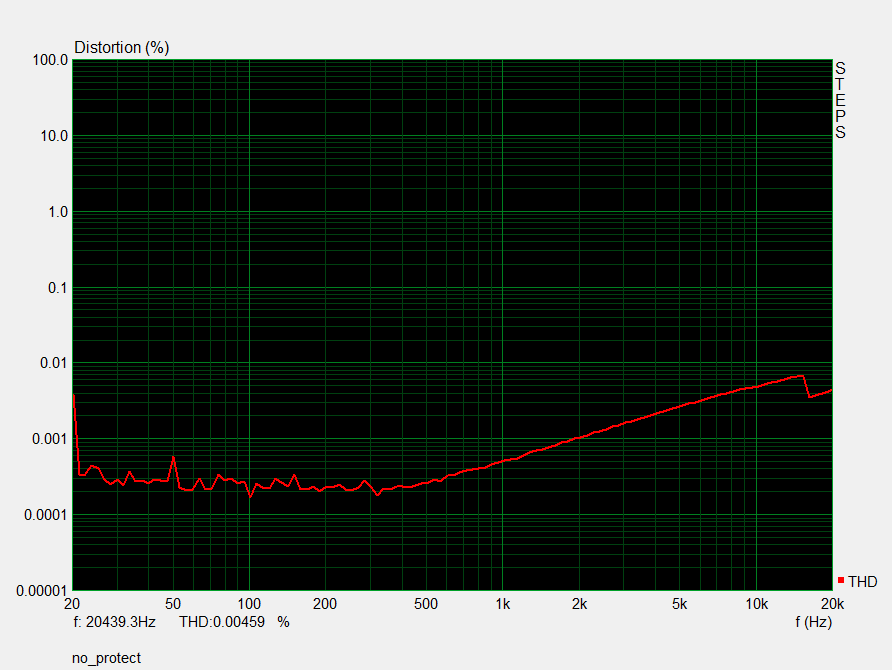Image resolution: width=892 pixels, height=670 pixels.
Task: Click the red THD legend swatch
Action: 841,580
